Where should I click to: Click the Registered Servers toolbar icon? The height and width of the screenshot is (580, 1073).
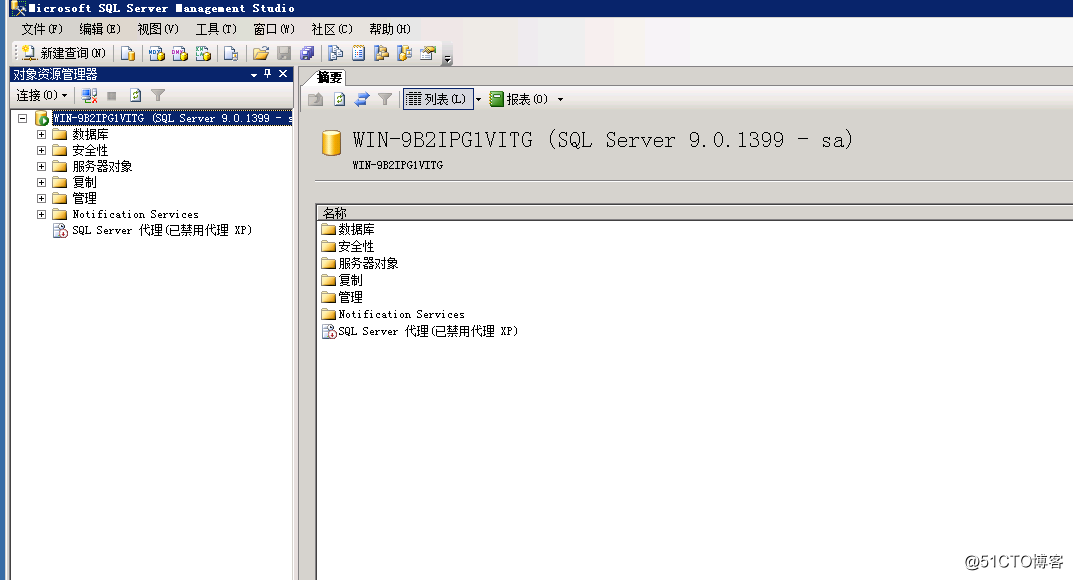click(335, 53)
